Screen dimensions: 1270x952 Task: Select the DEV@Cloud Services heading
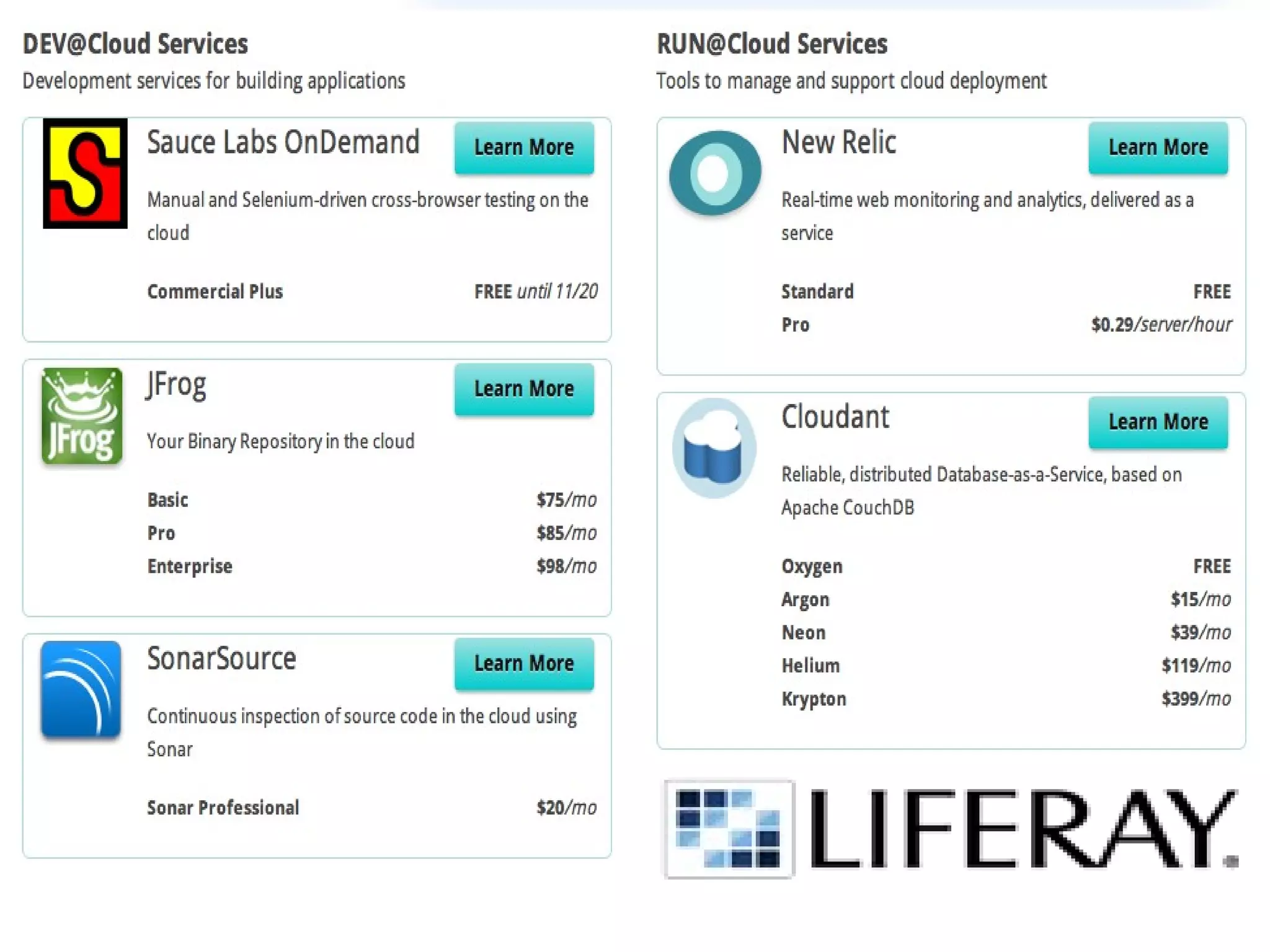coord(135,44)
